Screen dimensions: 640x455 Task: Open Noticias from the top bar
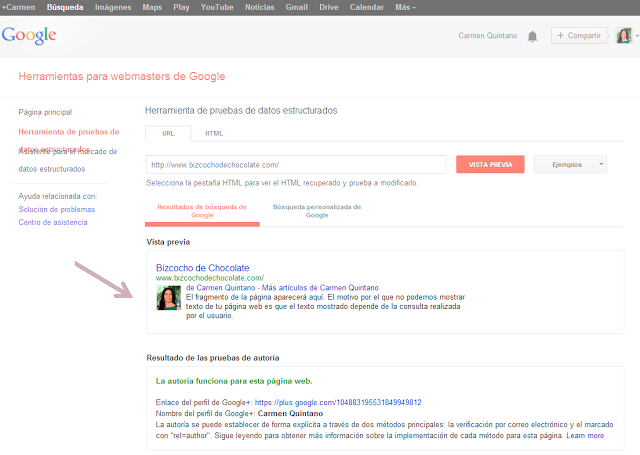pyautogui.click(x=260, y=7)
